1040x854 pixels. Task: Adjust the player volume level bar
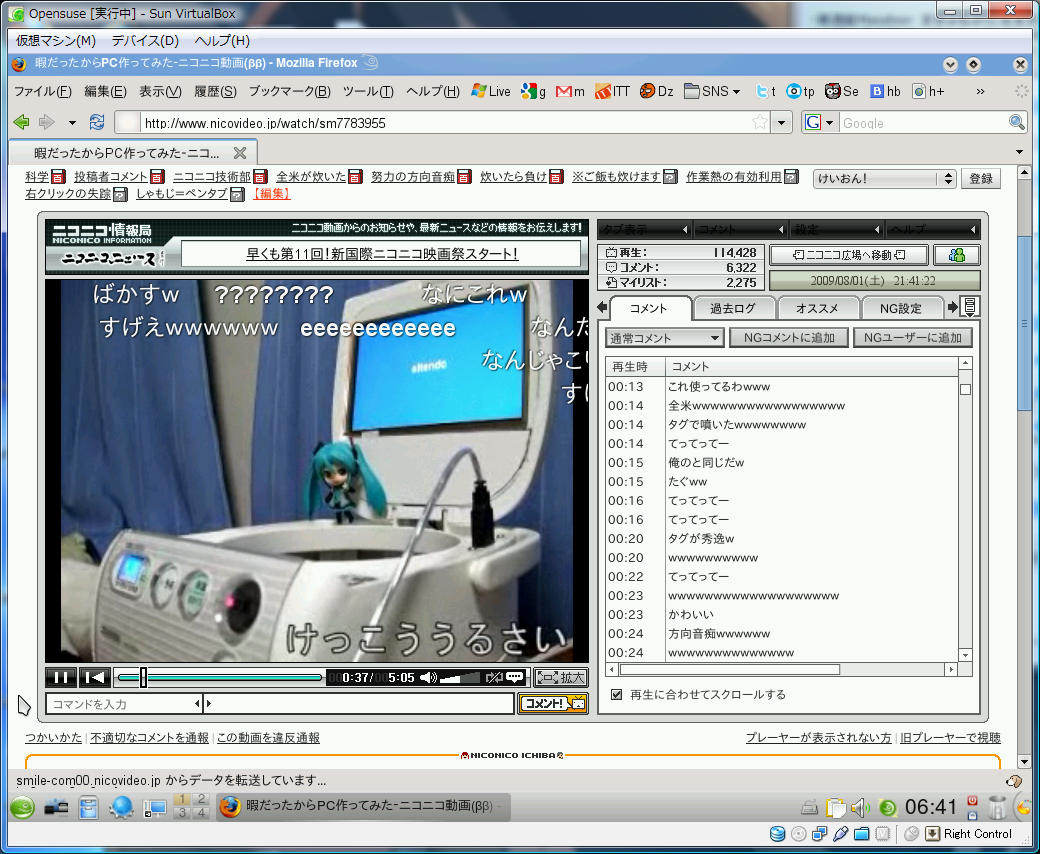[460, 678]
